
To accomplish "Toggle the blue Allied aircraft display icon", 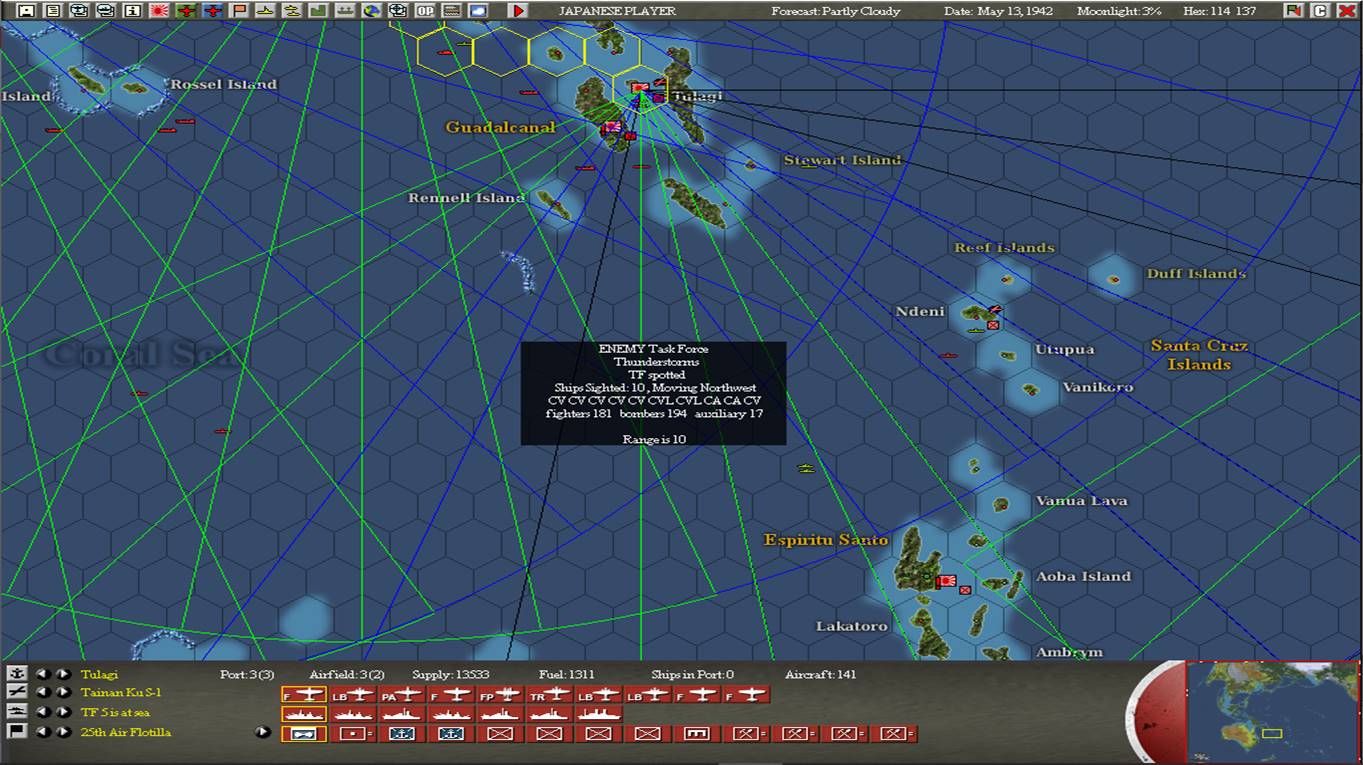I will [x=214, y=11].
